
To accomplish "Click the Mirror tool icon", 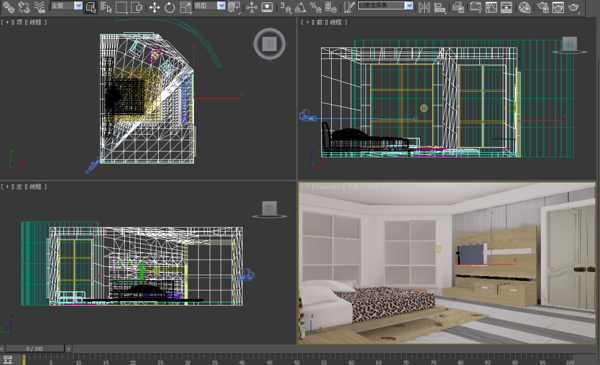I will tap(424, 7).
